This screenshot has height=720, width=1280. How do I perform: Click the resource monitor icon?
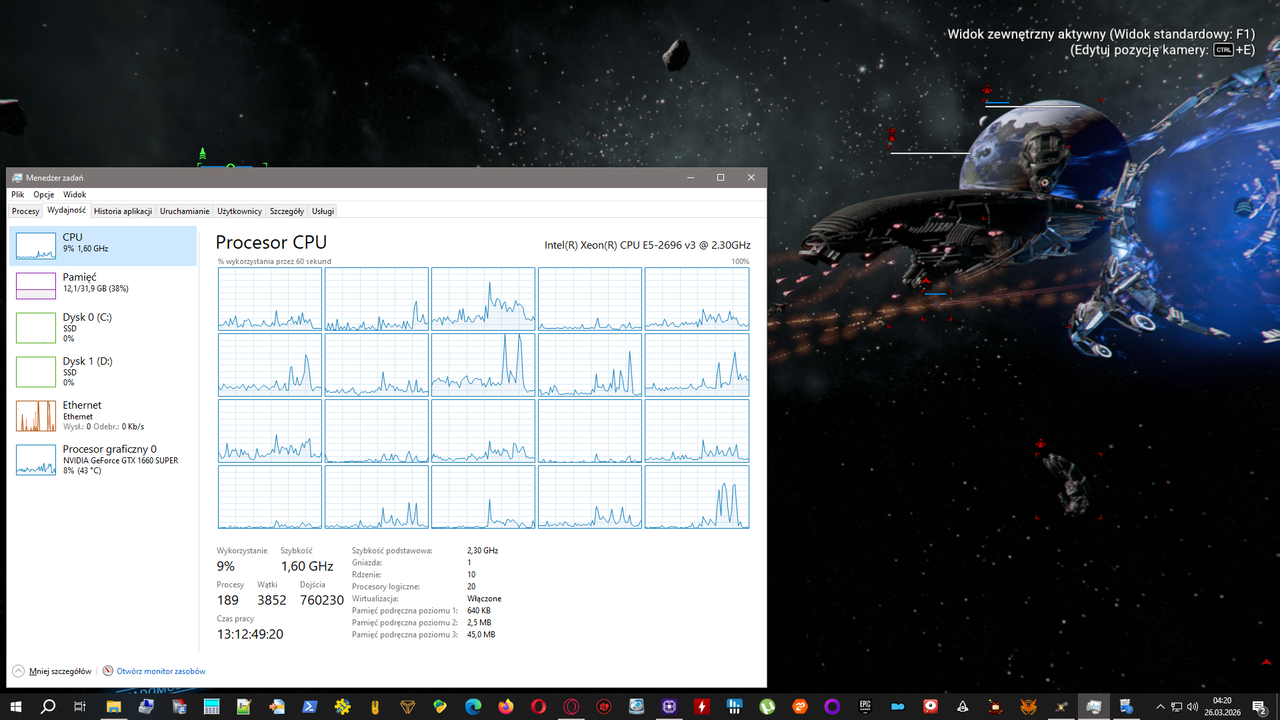[107, 671]
